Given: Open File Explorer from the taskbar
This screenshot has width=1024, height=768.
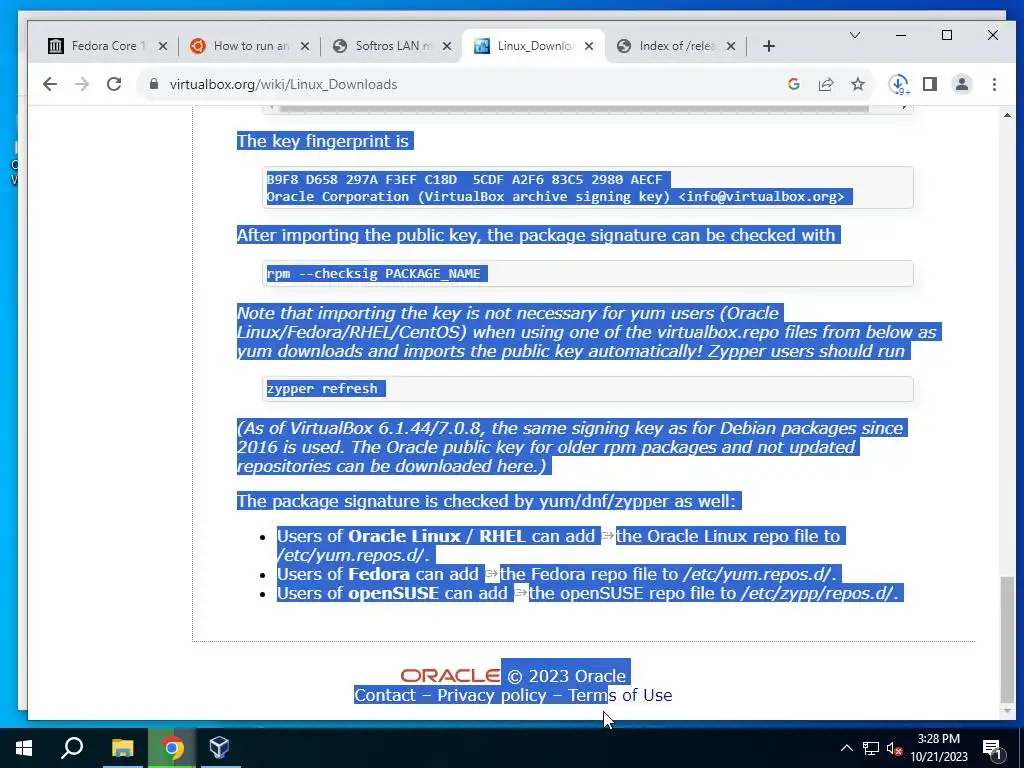Looking at the screenshot, I should (x=122, y=748).
